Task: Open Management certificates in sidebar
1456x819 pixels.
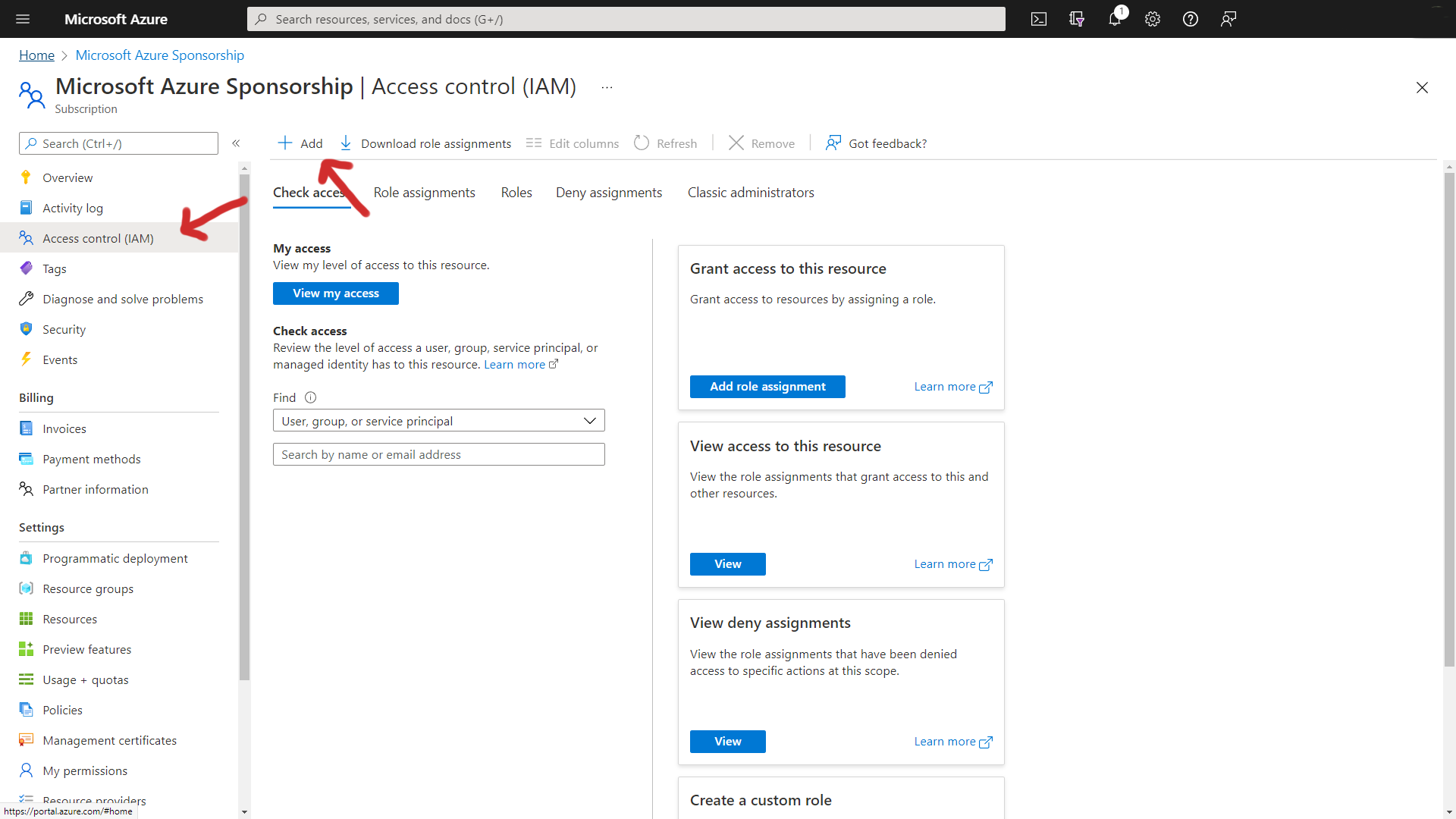Action: point(119,740)
